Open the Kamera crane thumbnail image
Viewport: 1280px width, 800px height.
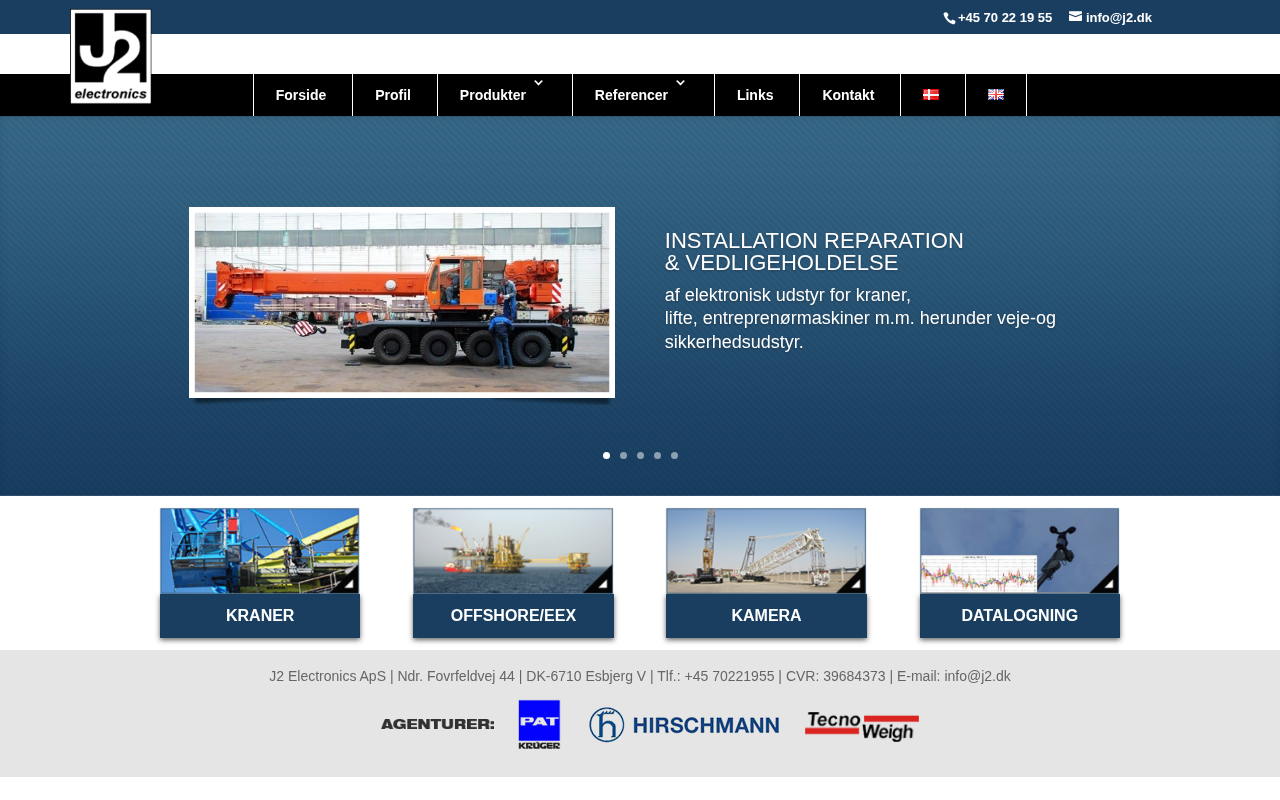point(766,551)
